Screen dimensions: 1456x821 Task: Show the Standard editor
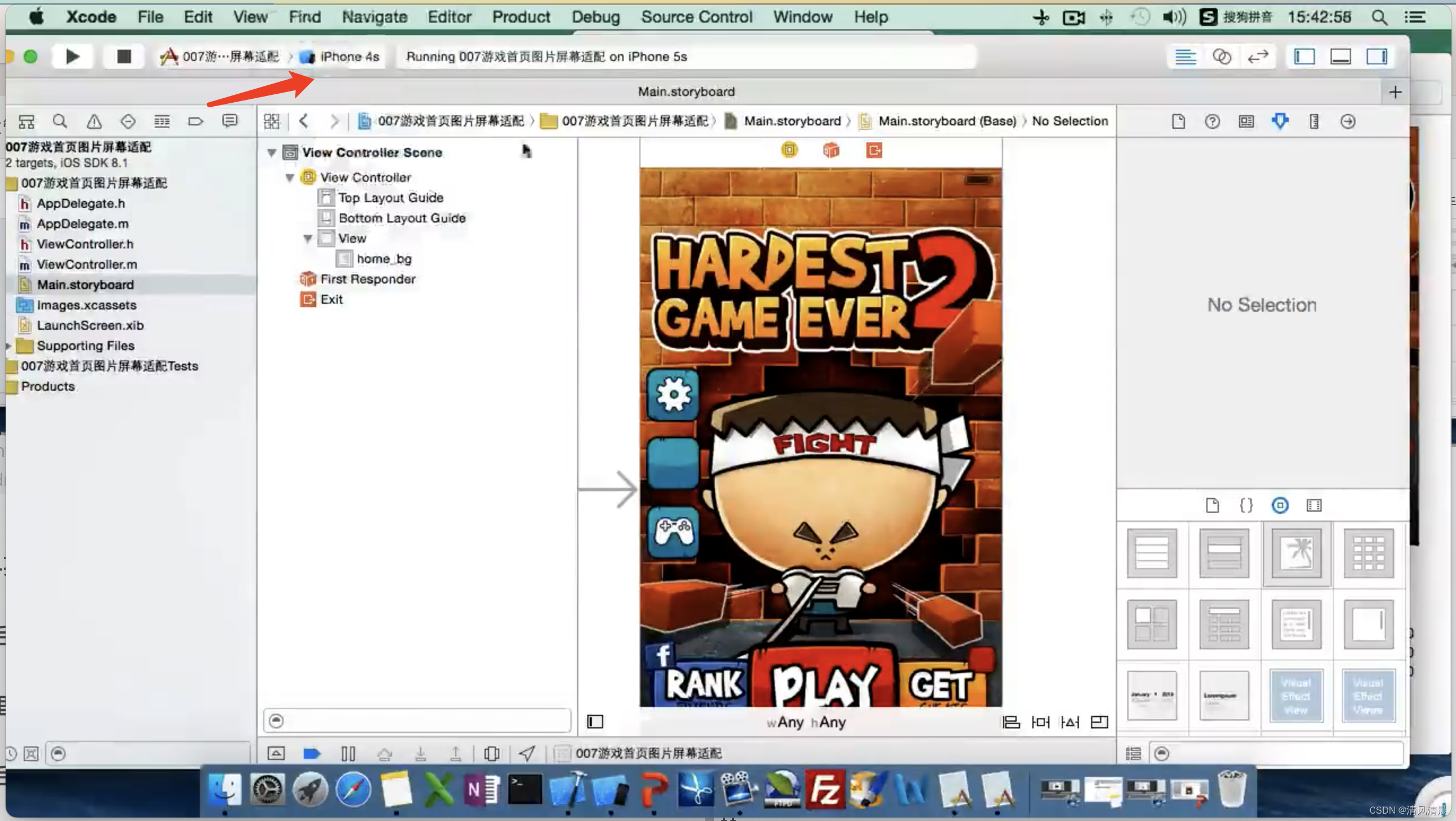click(x=1186, y=56)
